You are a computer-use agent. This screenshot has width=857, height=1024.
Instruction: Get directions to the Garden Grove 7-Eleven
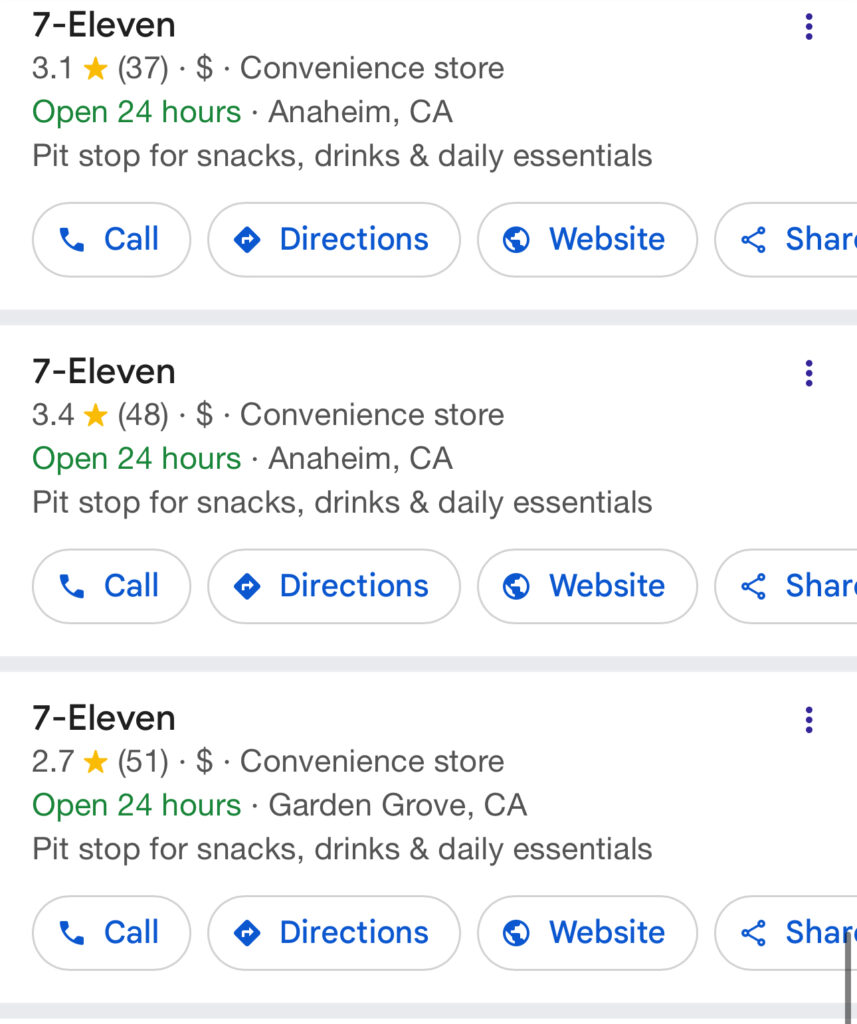point(334,933)
